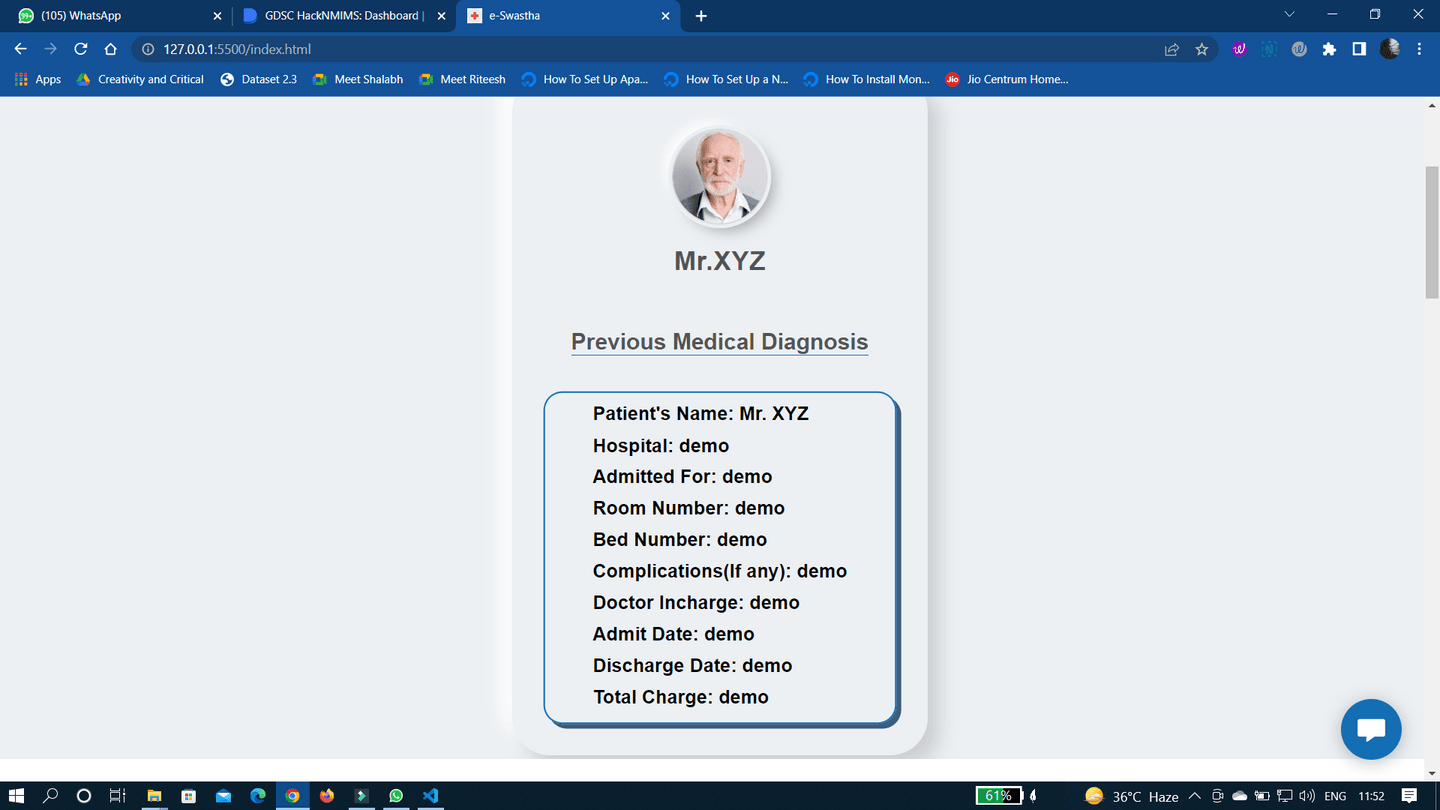
Task: Select Patient's Name: Mr. XYZ line
Action: (701, 414)
